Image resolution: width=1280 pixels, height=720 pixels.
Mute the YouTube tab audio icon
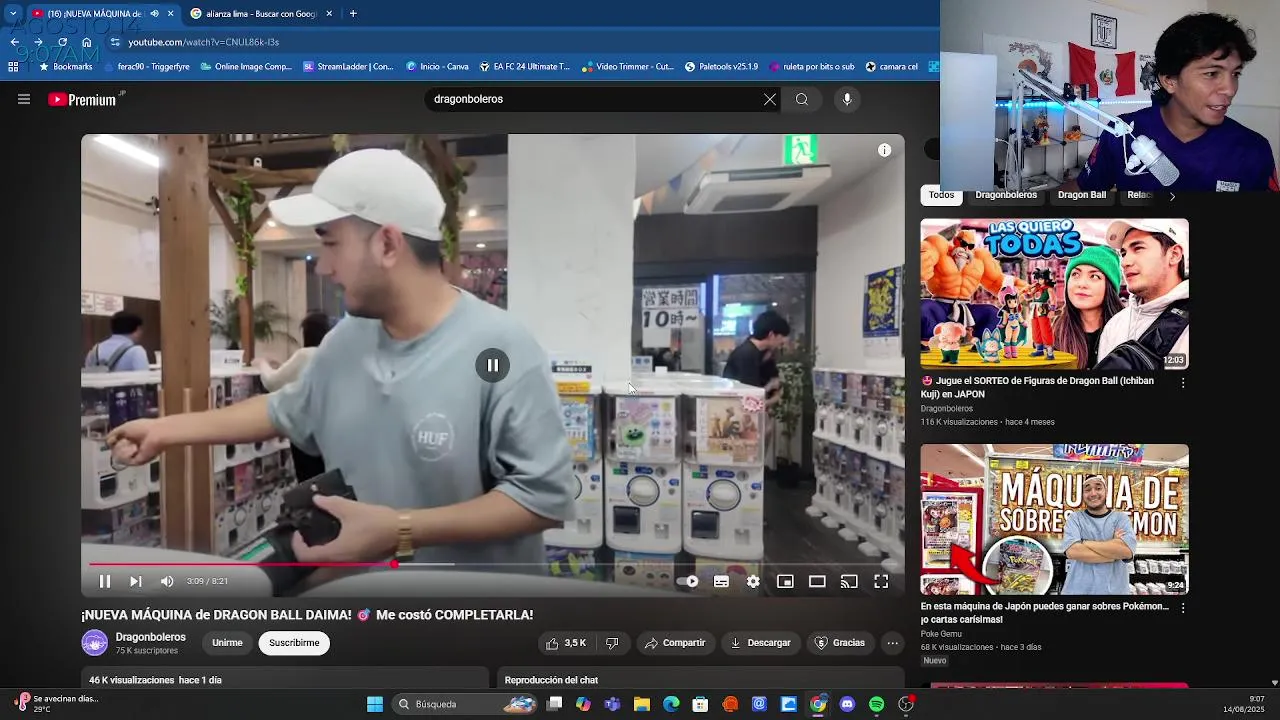(x=154, y=14)
